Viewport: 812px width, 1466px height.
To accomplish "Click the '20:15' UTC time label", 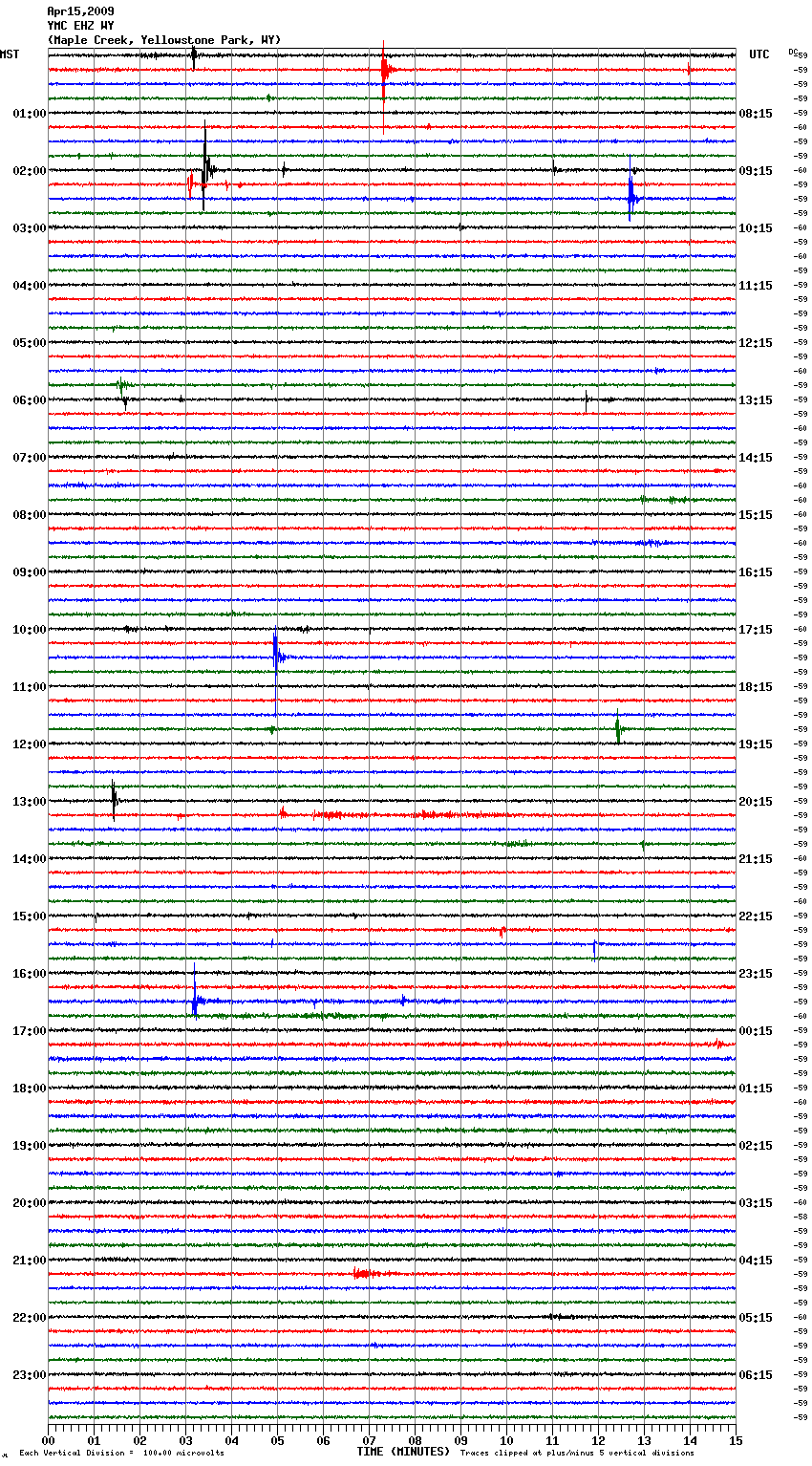I will coord(756,802).
